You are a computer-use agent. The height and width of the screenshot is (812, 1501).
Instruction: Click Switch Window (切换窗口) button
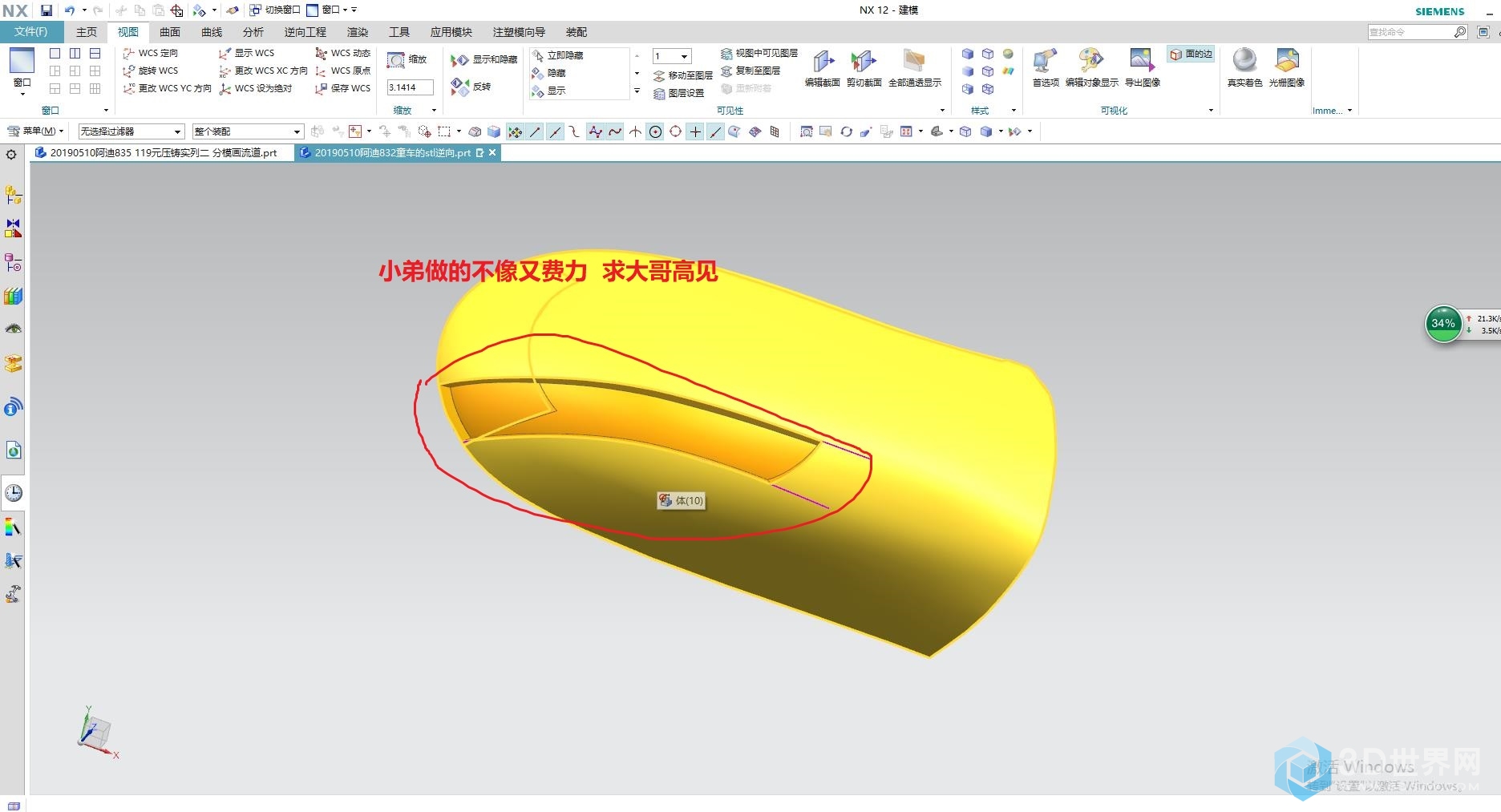(274, 10)
